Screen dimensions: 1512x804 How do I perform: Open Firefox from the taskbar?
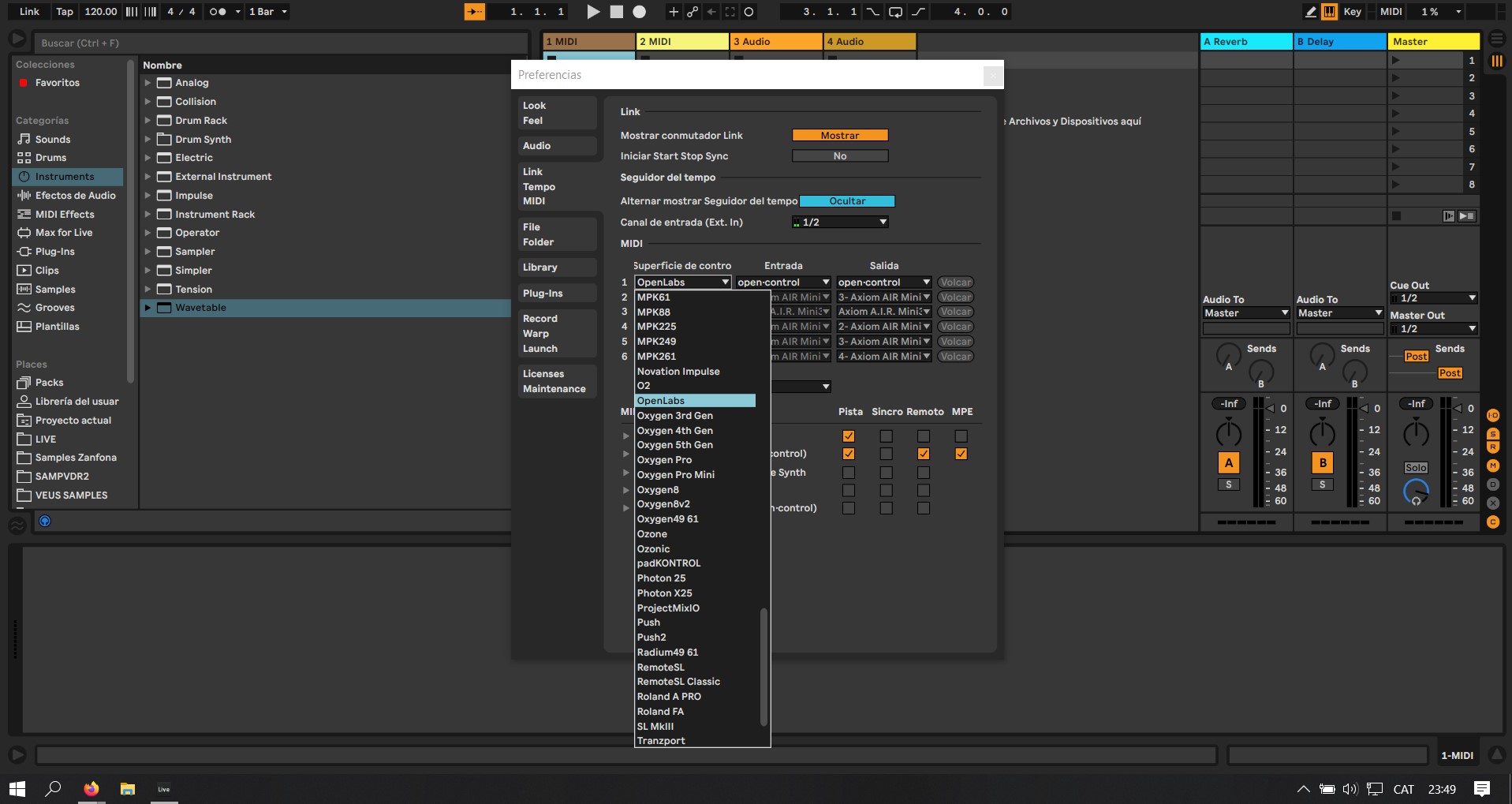click(91, 788)
